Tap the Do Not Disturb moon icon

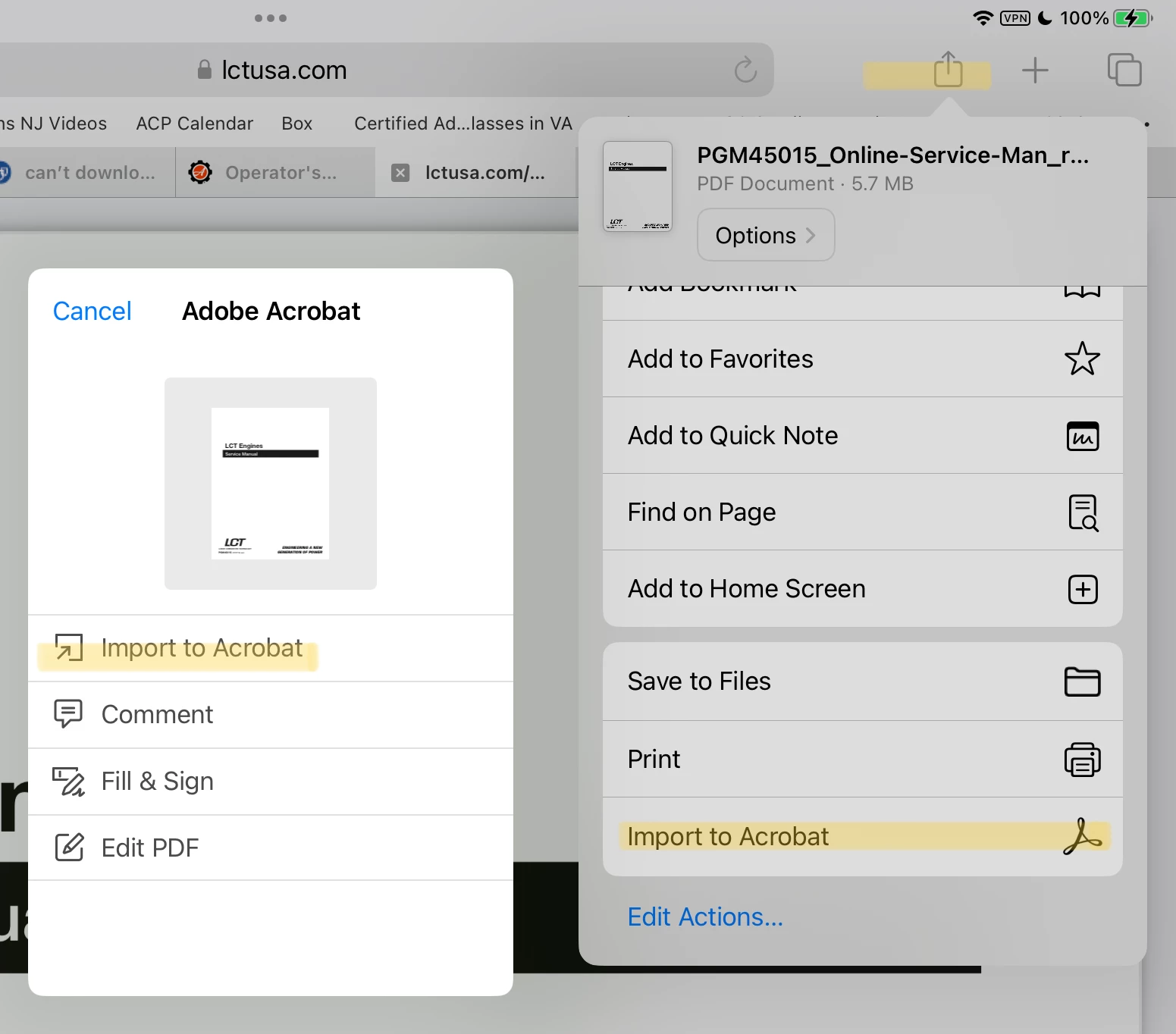tap(1044, 17)
